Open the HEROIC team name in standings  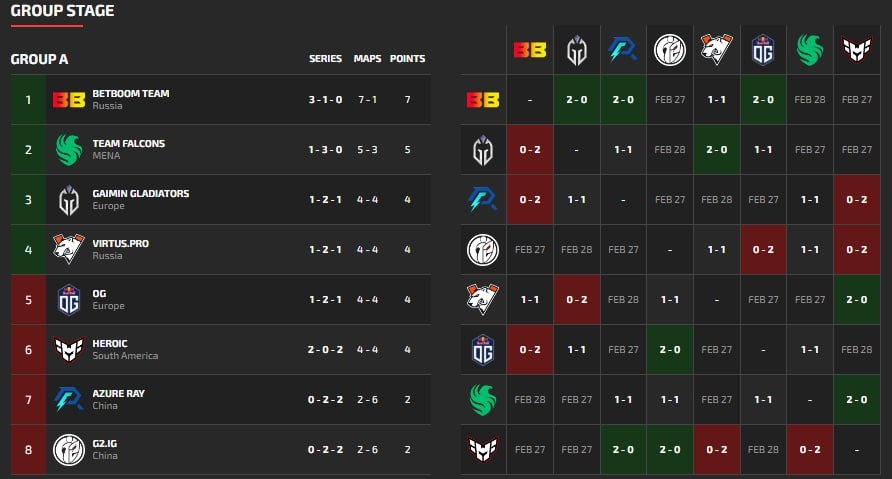coord(111,344)
